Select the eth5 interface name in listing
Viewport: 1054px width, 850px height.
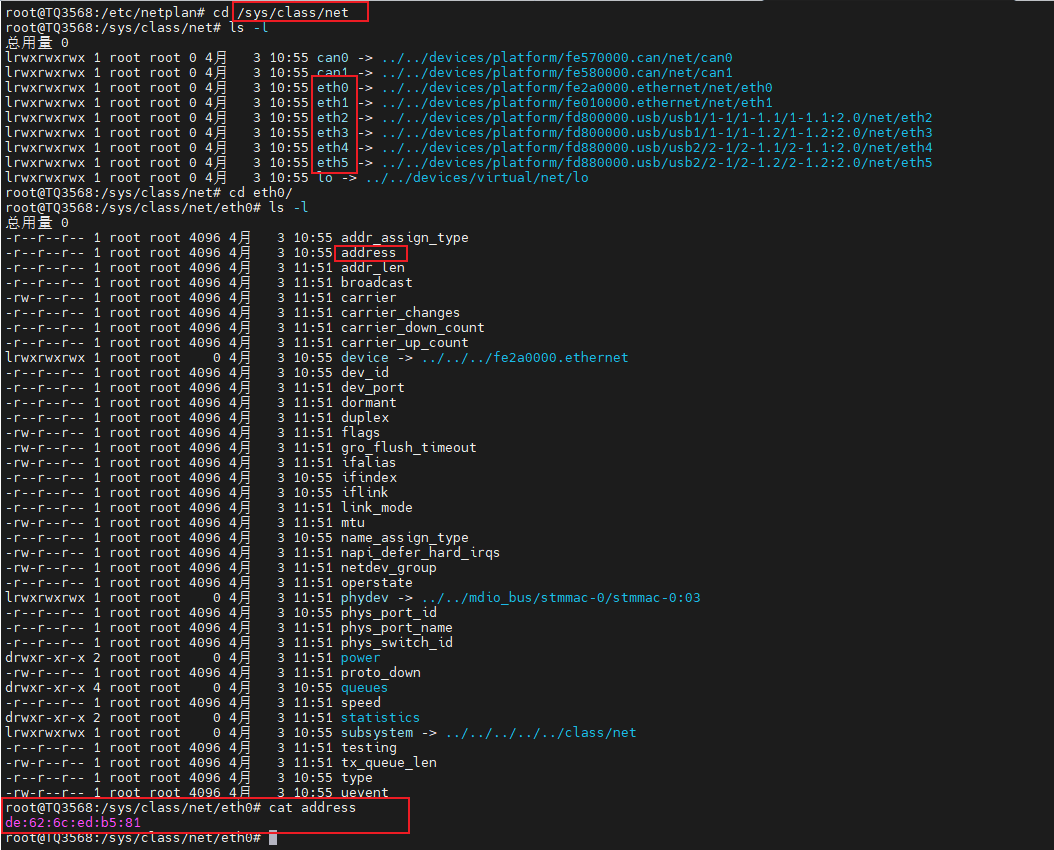coord(333,163)
